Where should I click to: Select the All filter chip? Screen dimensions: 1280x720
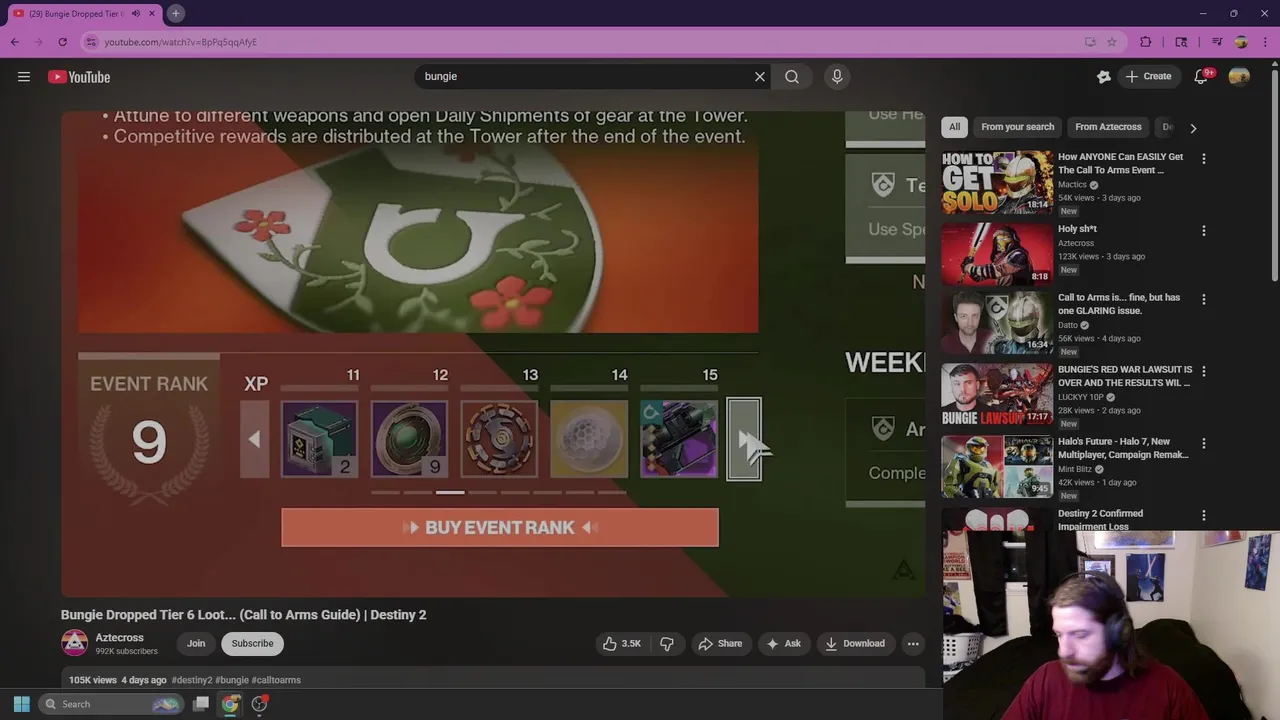tap(954, 127)
